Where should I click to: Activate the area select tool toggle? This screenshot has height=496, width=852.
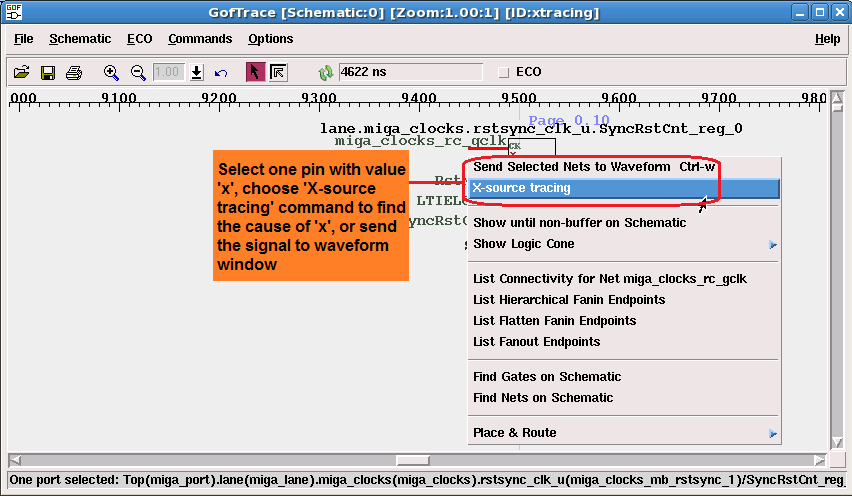click(279, 72)
